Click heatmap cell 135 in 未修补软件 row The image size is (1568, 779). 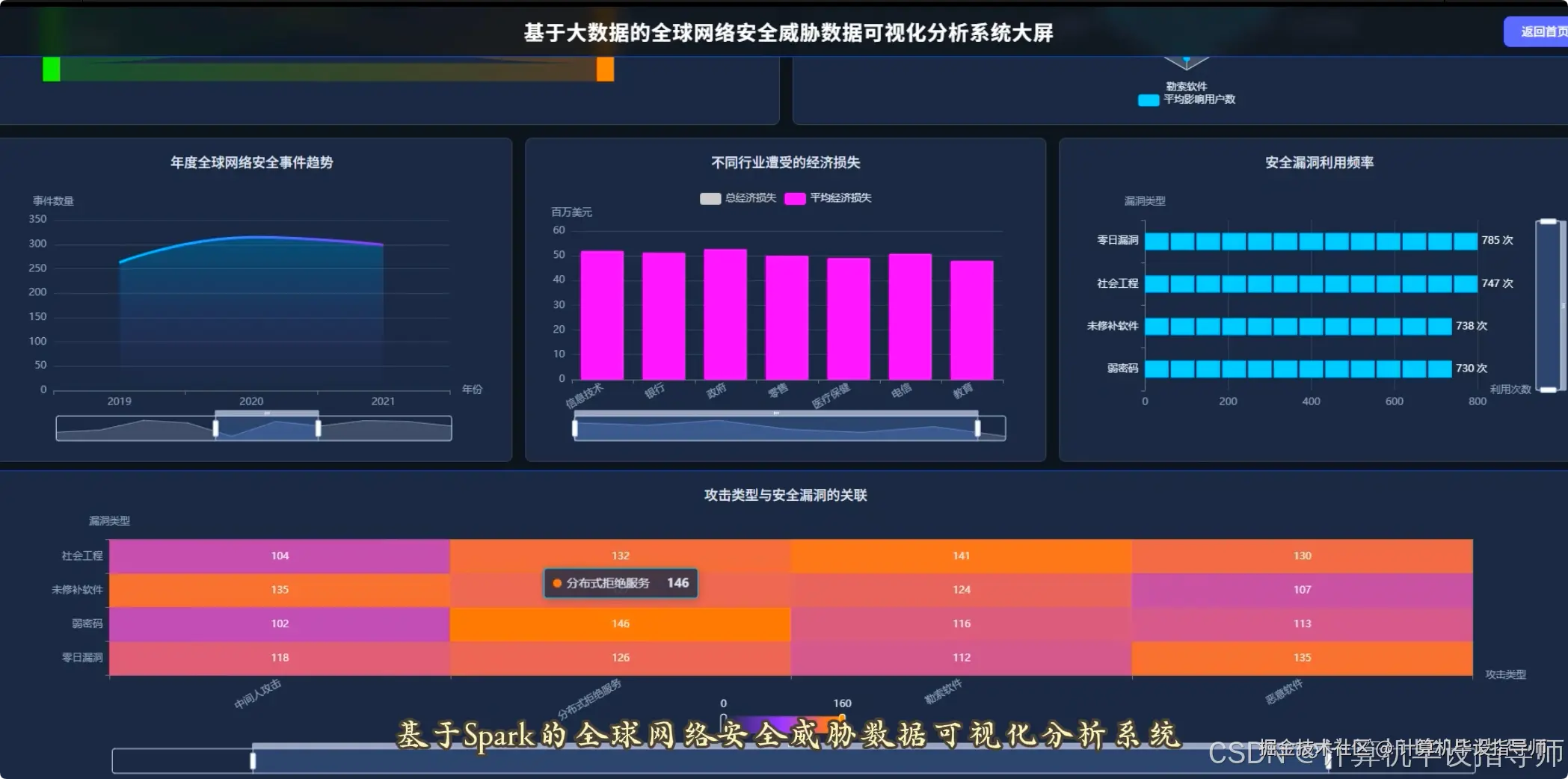click(x=280, y=590)
